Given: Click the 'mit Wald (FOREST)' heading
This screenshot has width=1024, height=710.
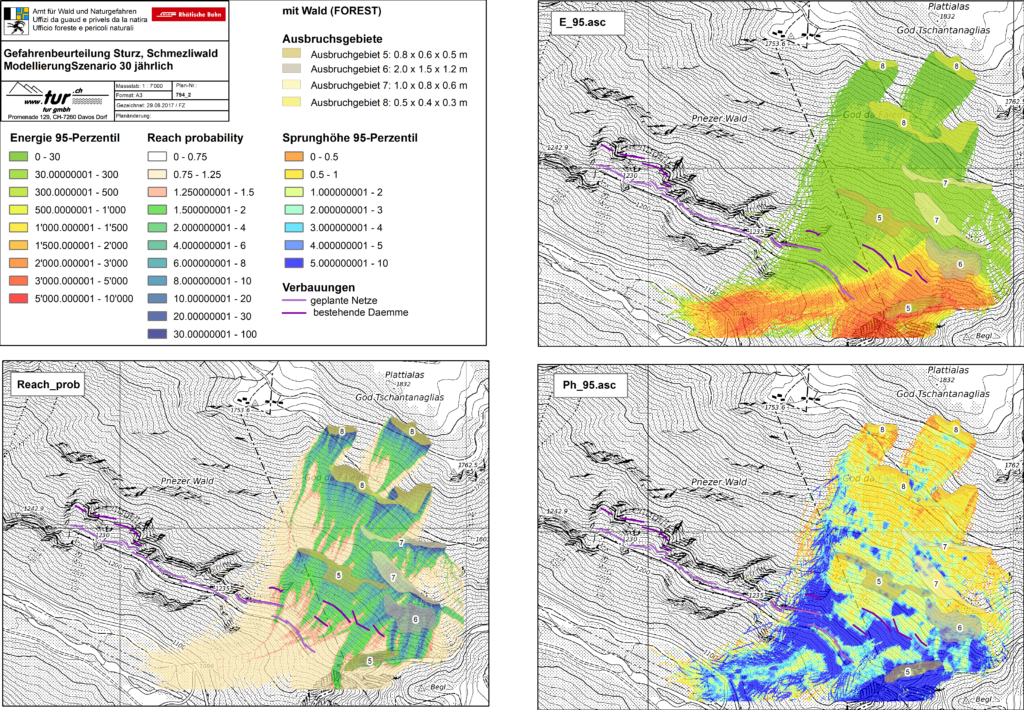Looking at the screenshot, I should (x=332, y=11).
